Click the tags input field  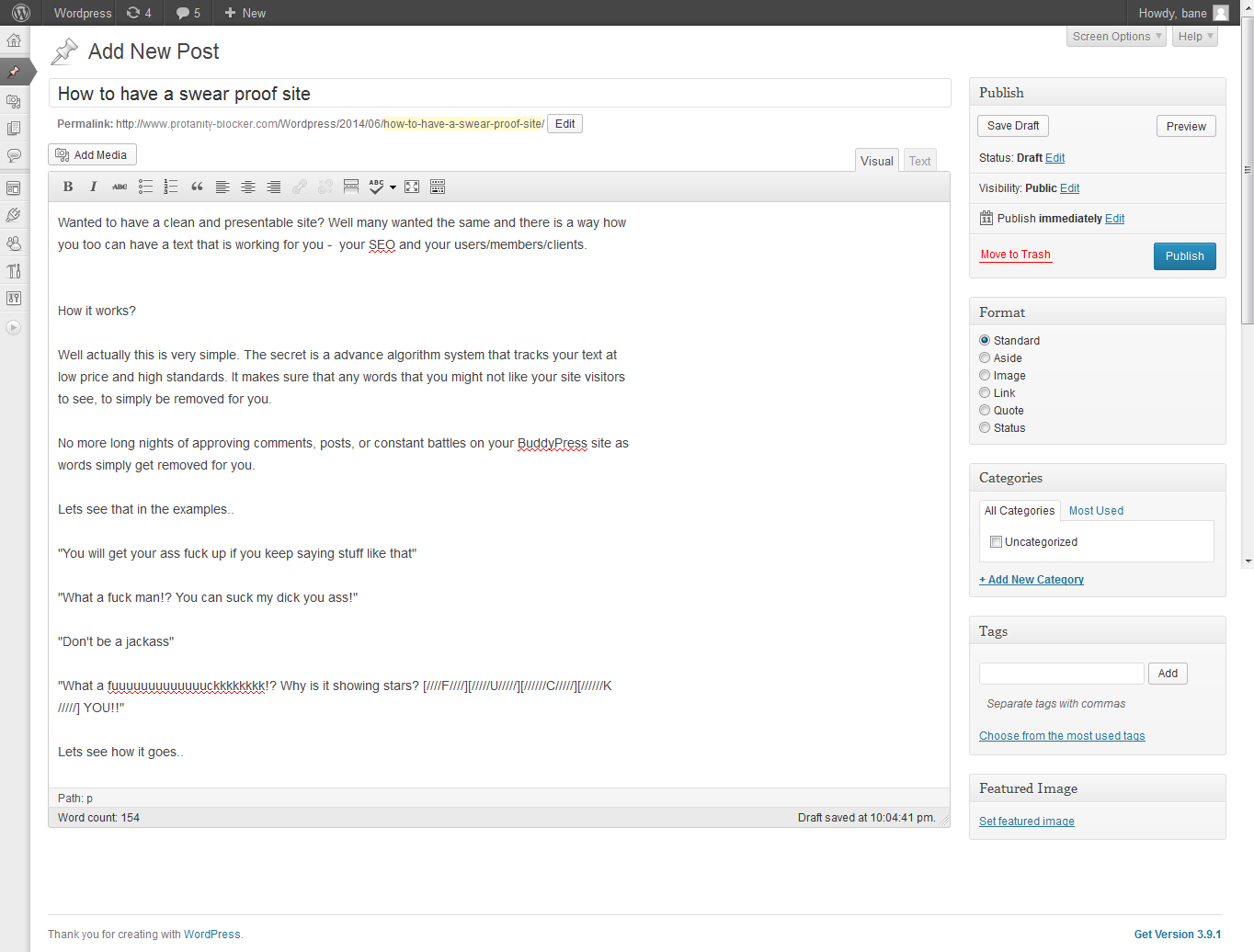click(1061, 674)
